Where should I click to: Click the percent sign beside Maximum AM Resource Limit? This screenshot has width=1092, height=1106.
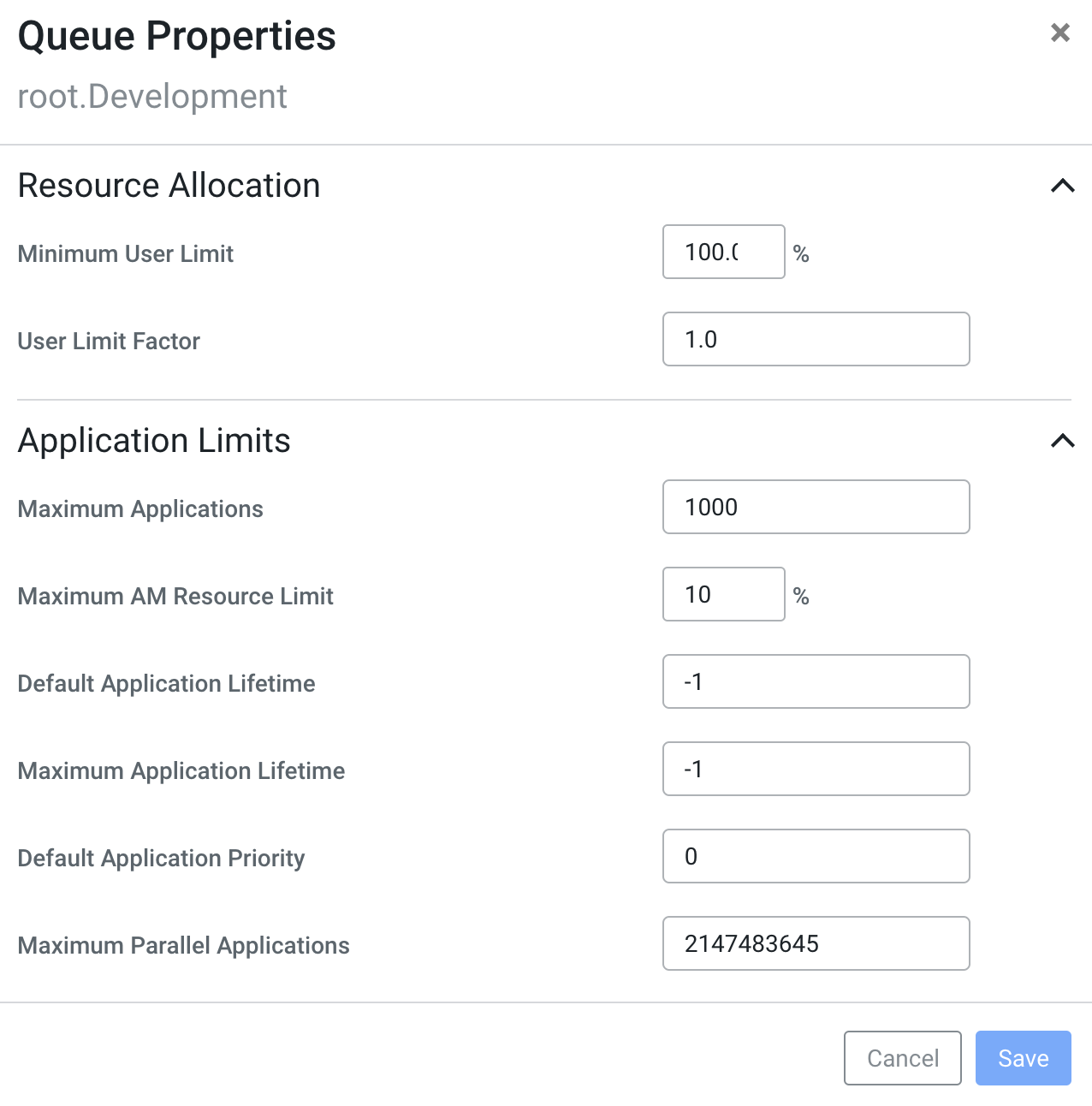coord(801,596)
